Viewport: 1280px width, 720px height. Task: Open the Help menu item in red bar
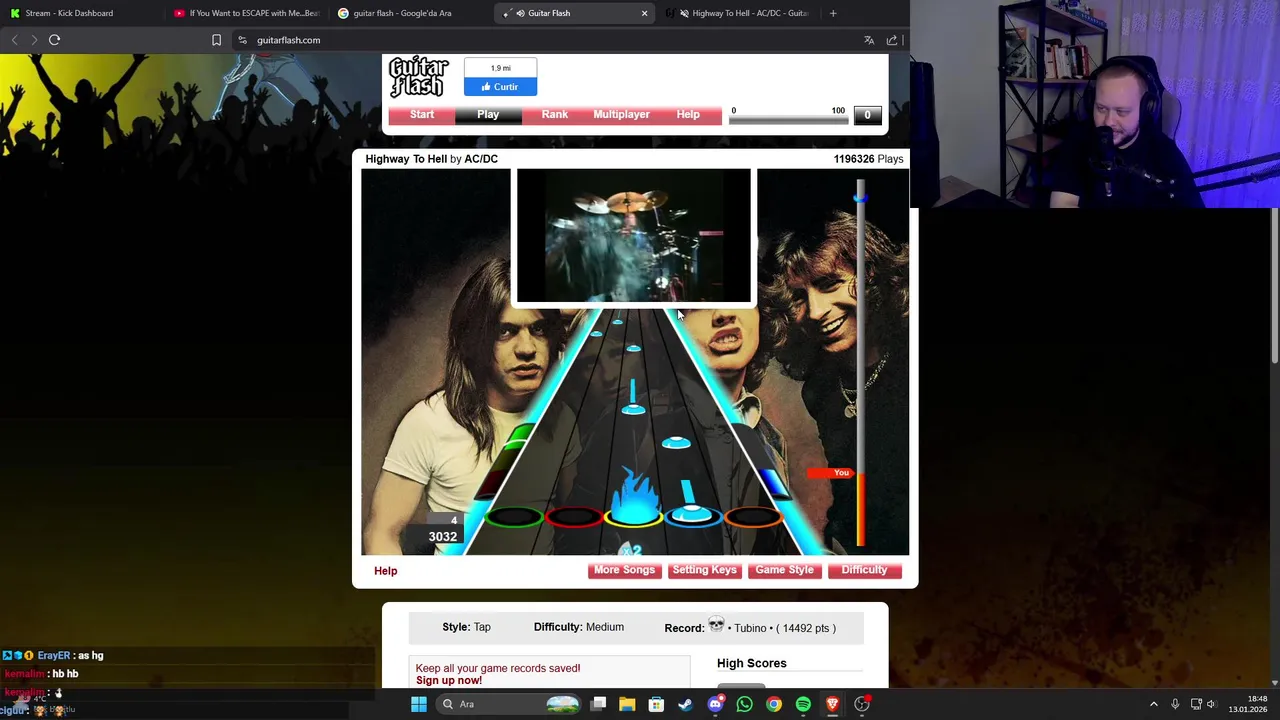coord(688,114)
